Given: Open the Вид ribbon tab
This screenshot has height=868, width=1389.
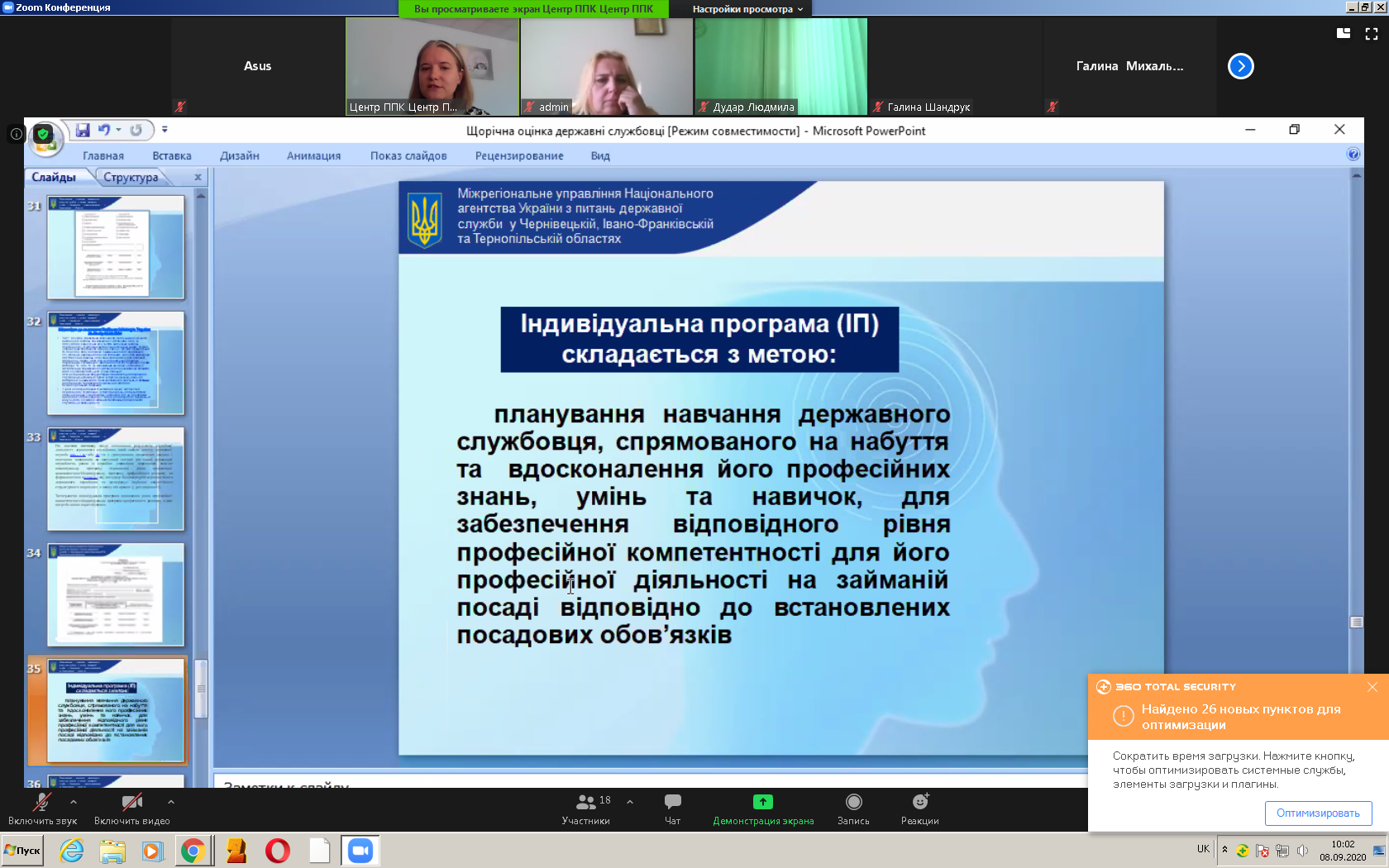Looking at the screenshot, I should point(600,155).
